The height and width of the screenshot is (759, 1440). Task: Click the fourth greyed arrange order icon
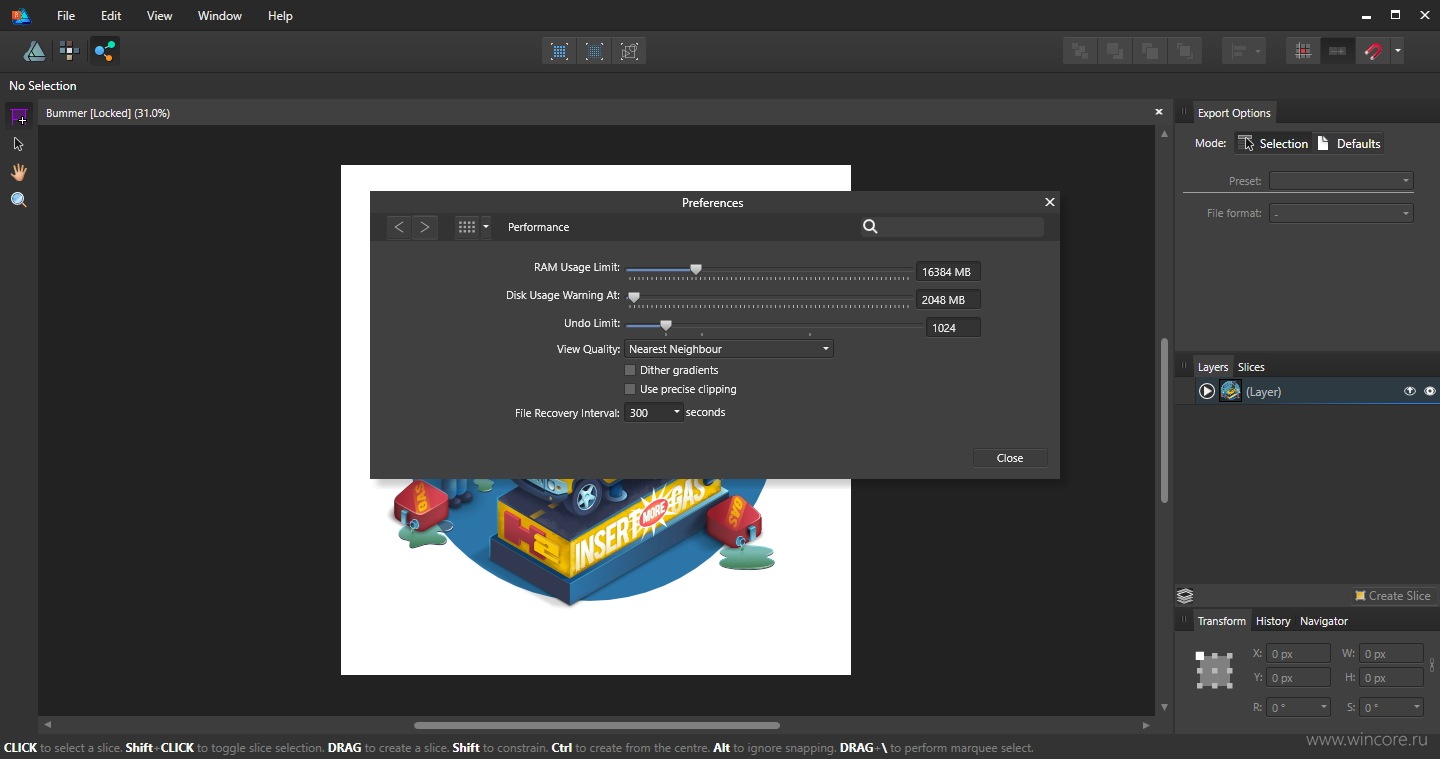pyautogui.click(x=1185, y=51)
